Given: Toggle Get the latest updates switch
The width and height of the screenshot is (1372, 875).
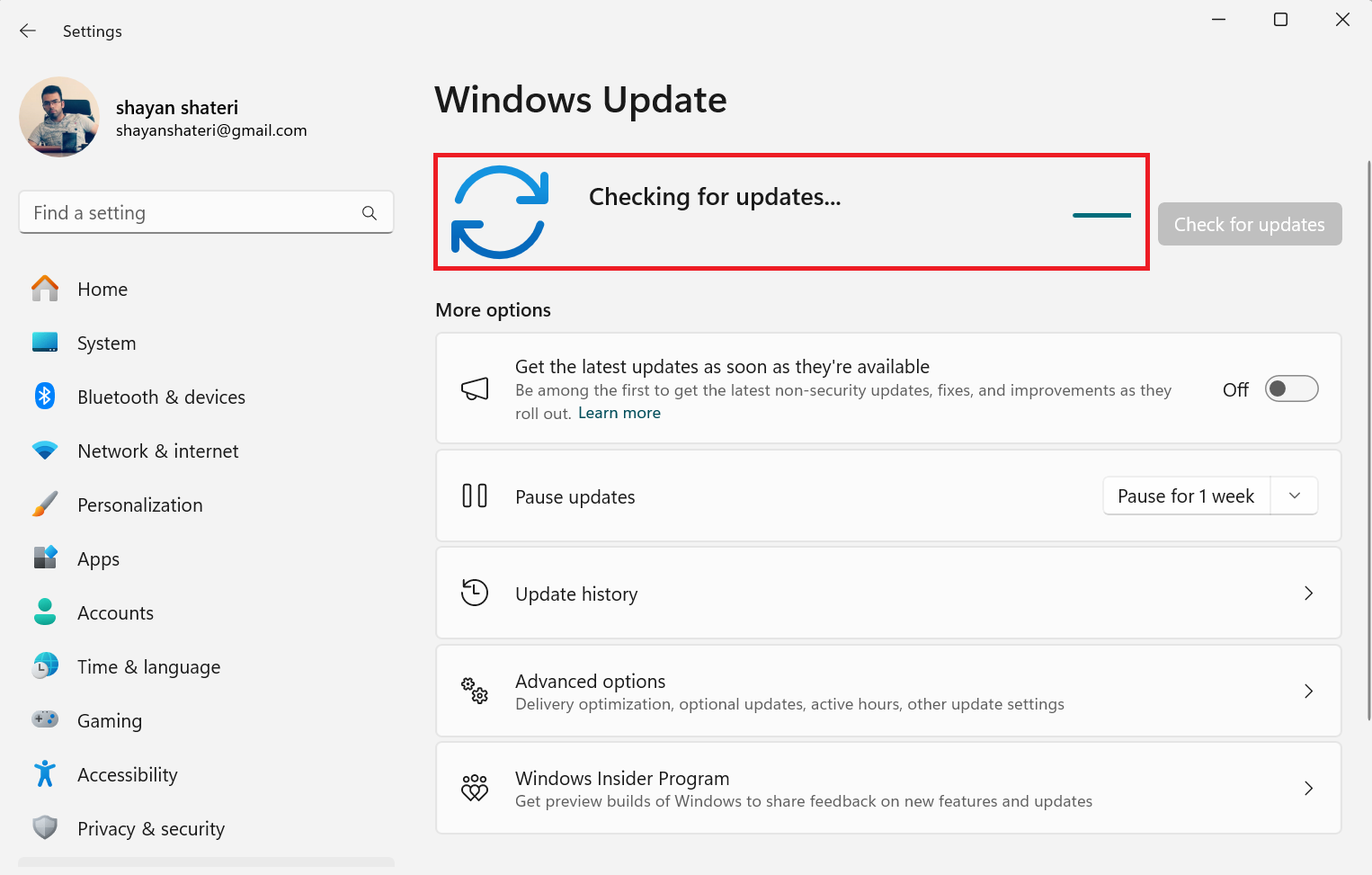Looking at the screenshot, I should (1291, 388).
